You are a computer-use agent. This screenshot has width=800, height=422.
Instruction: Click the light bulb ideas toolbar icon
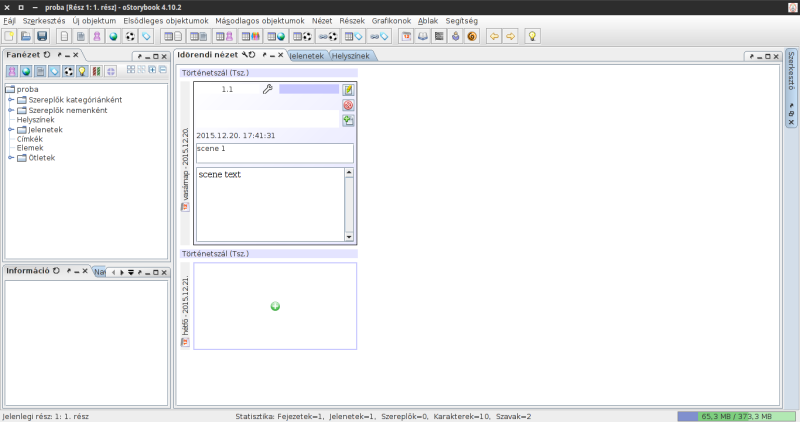(533, 36)
